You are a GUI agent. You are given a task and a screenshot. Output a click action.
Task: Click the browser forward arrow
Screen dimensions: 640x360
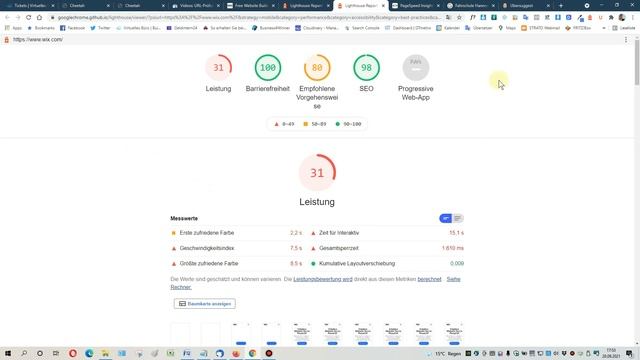[18, 18]
